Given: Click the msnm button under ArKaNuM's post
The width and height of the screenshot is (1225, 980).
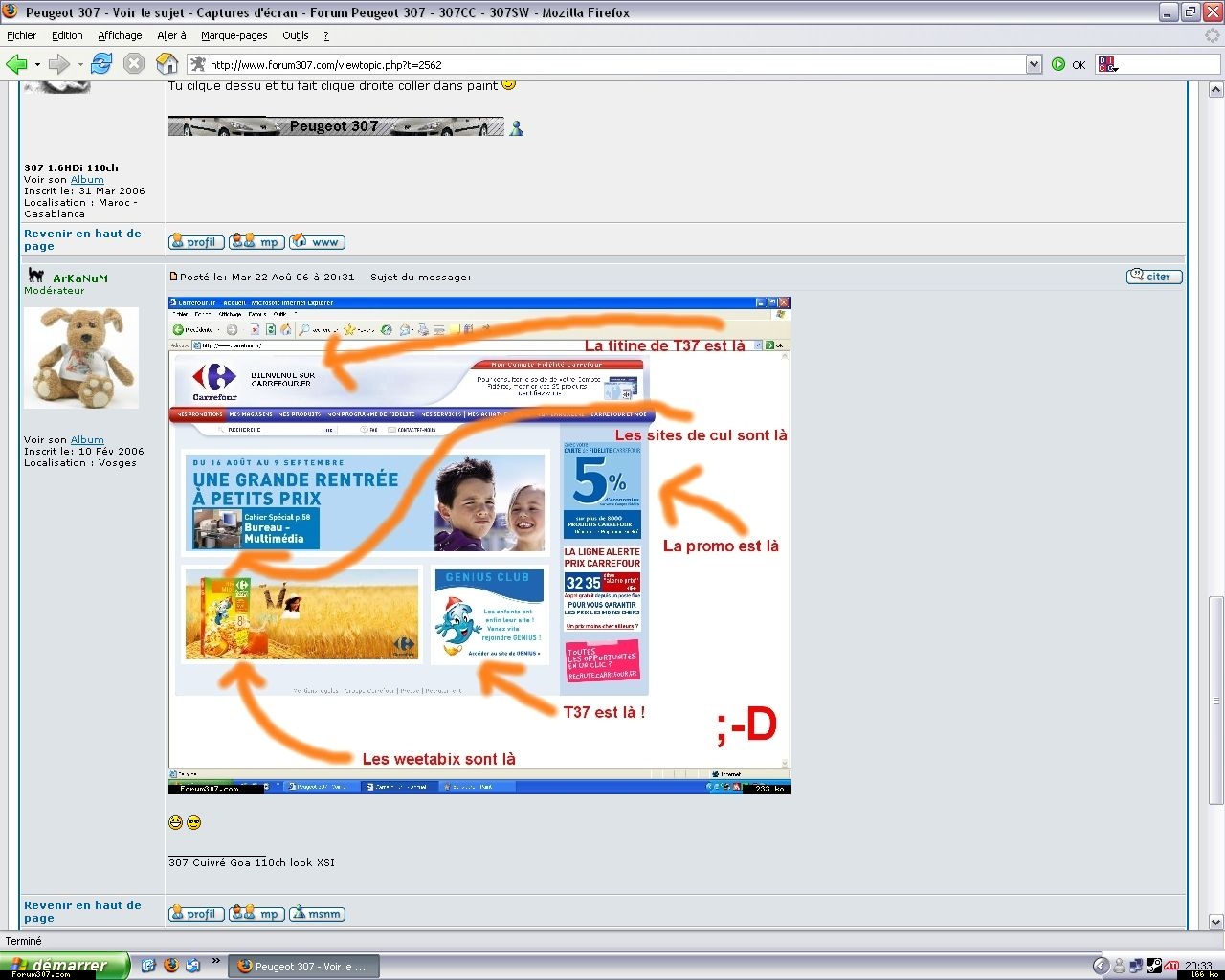Looking at the screenshot, I should (317, 914).
